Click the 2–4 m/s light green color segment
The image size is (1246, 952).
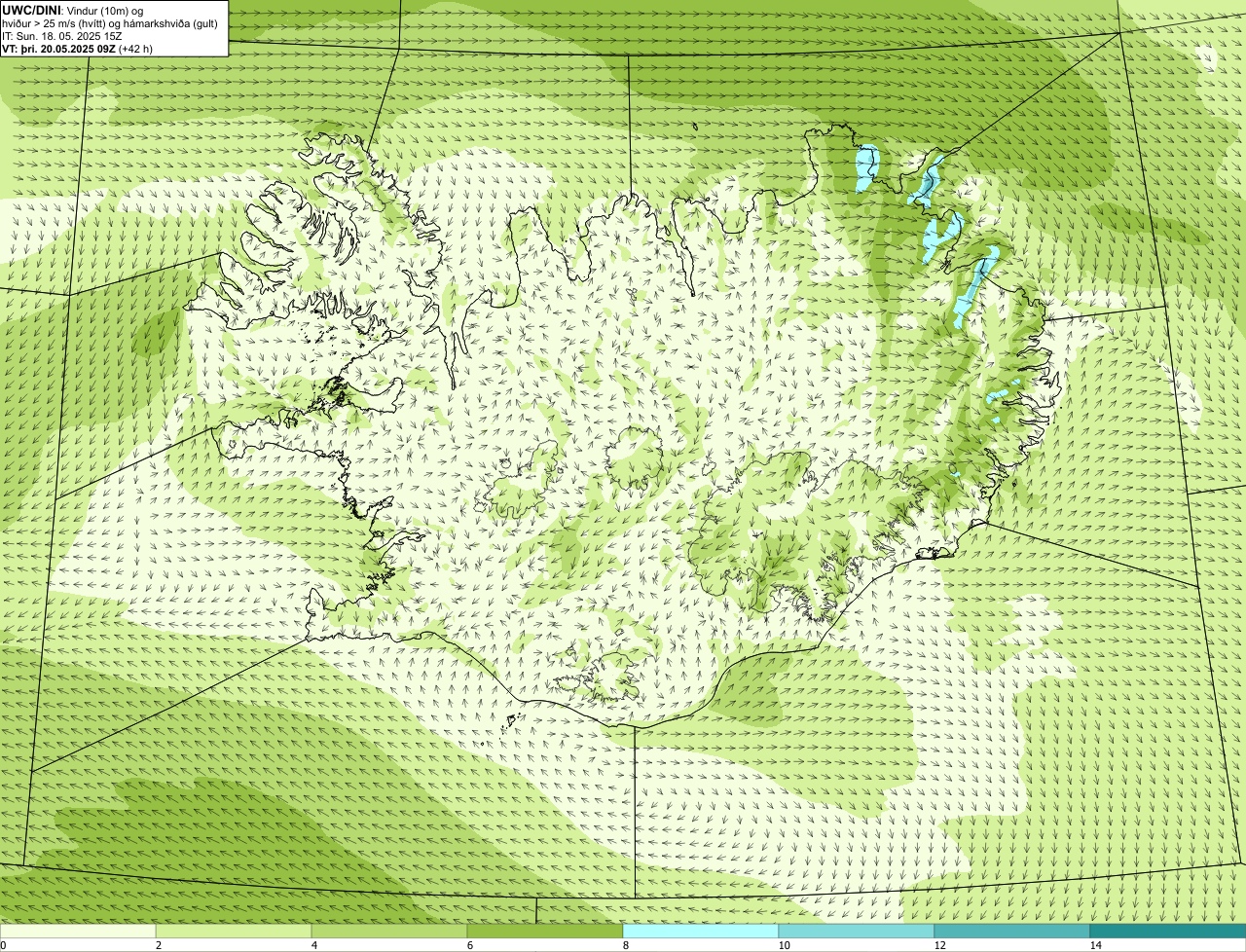(234, 931)
